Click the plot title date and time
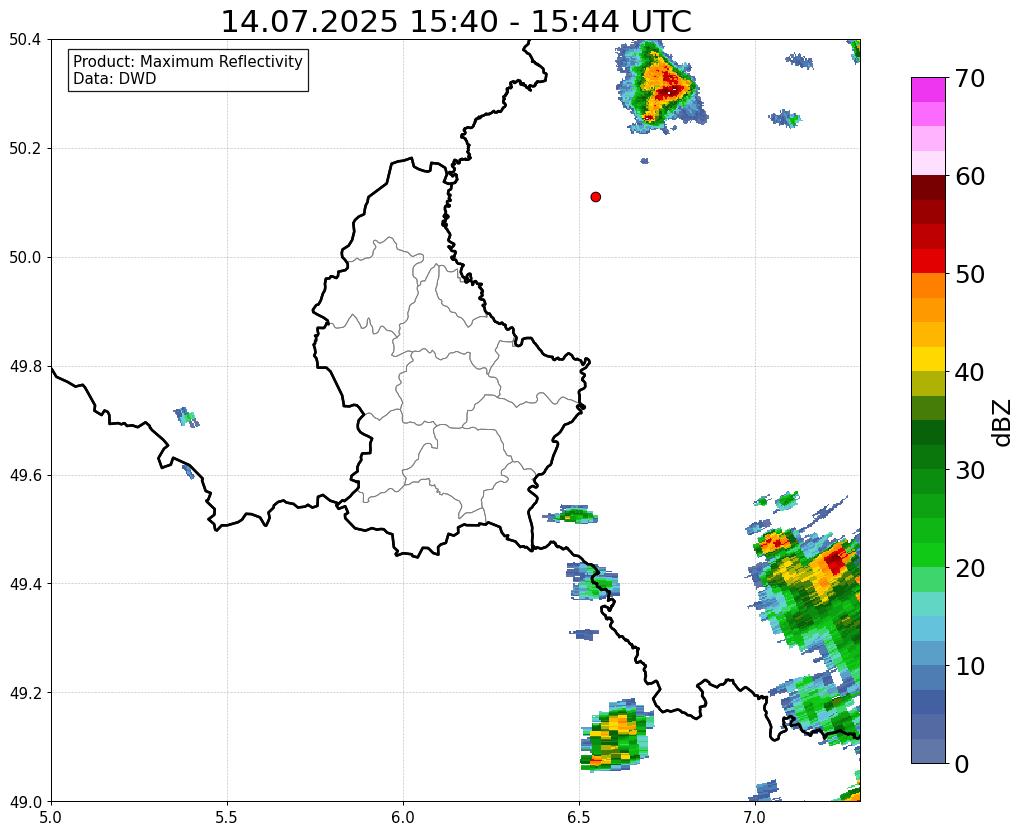The height and width of the screenshot is (834, 1023). tap(456, 22)
